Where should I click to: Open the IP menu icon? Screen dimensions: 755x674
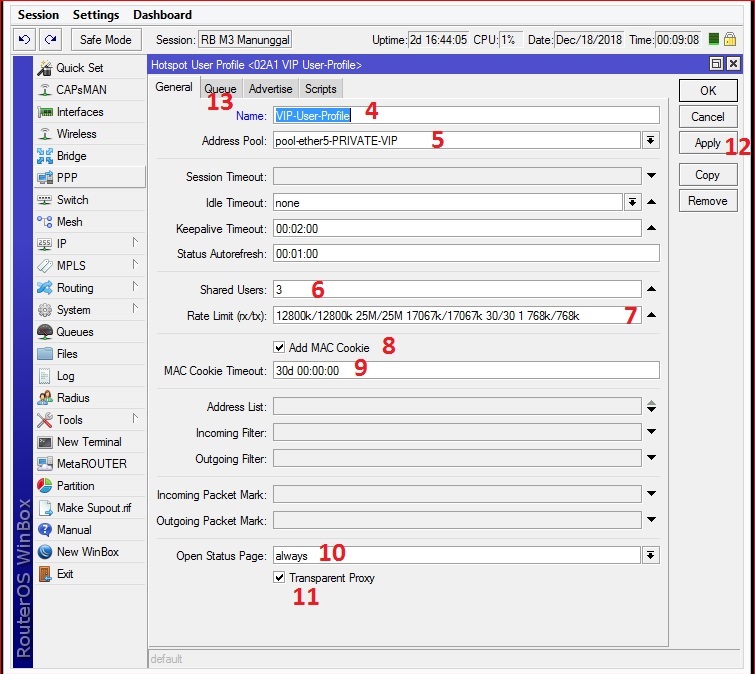tap(45, 244)
